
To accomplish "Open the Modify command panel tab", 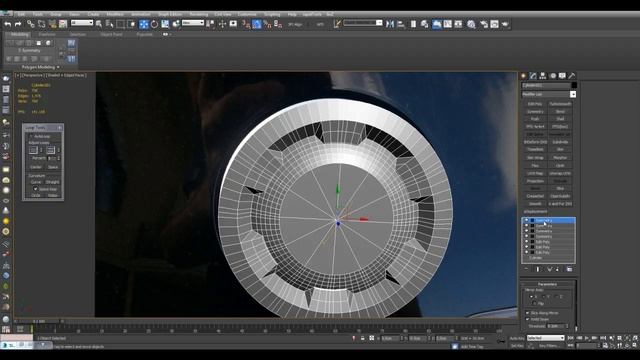I will coord(533,76).
